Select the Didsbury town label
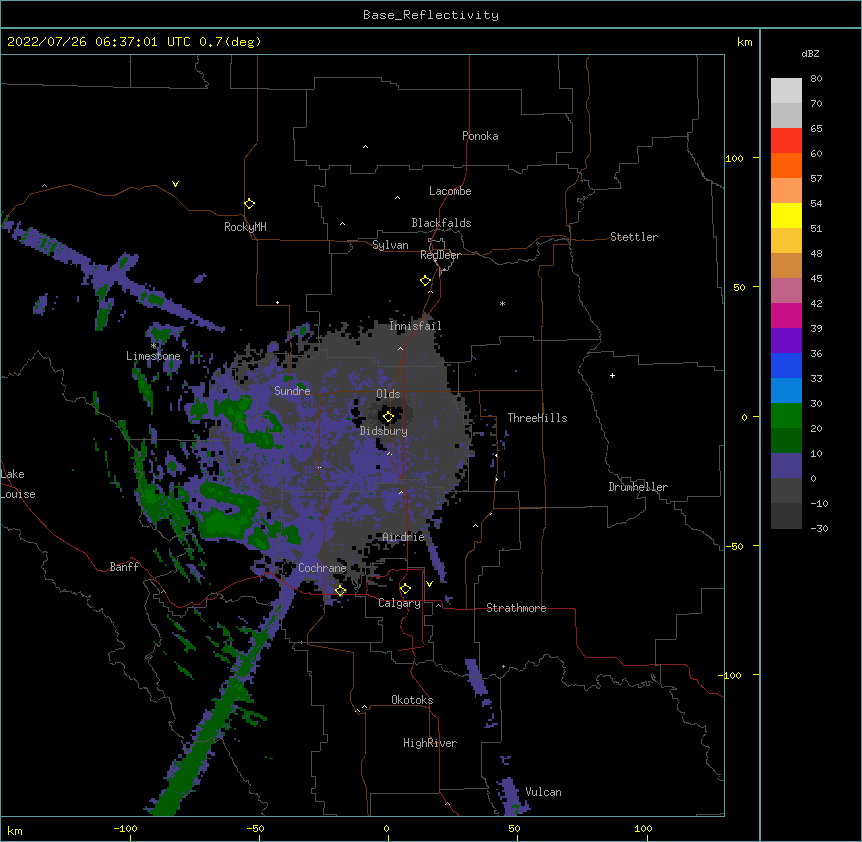 [x=384, y=431]
